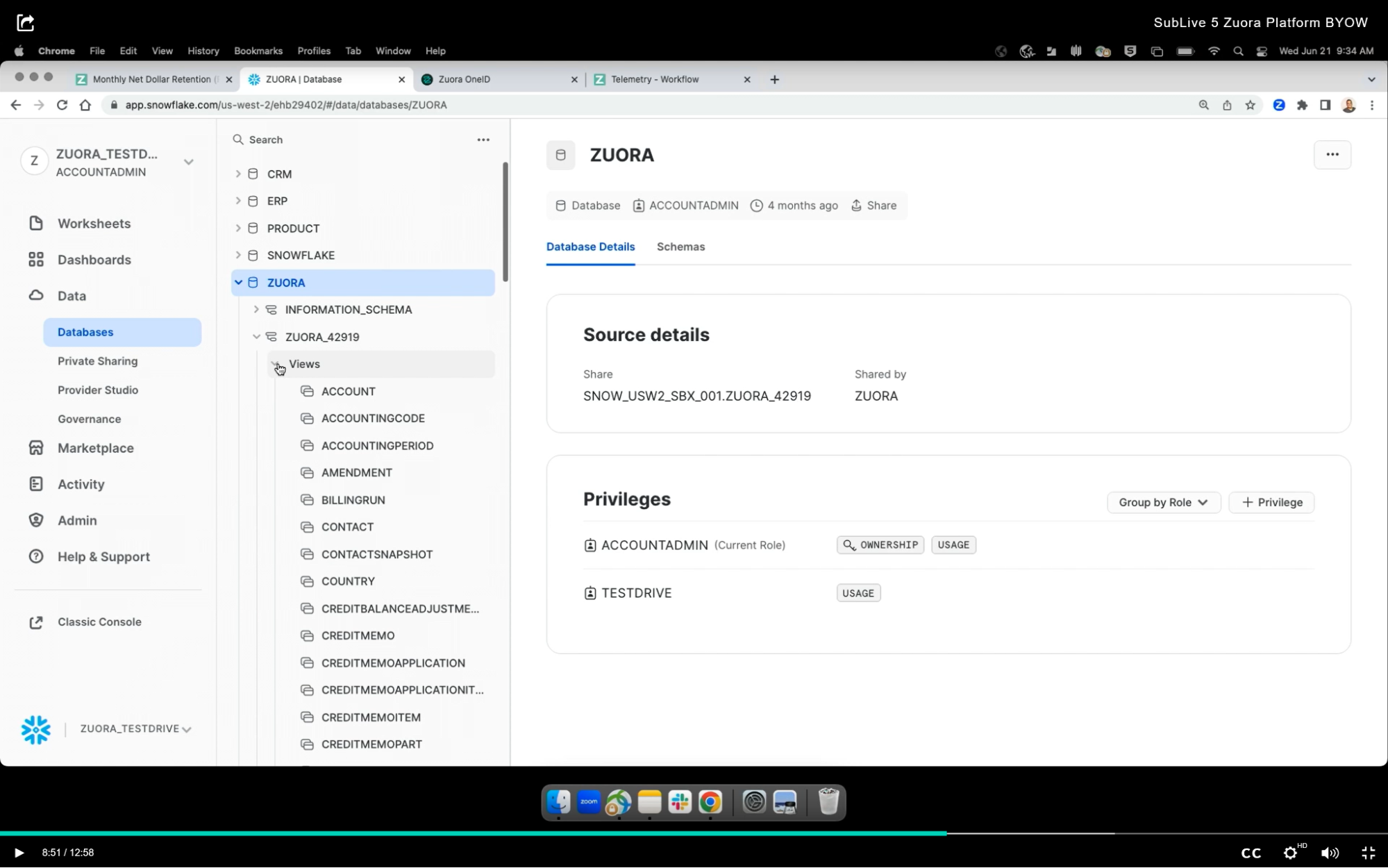Switch to Zuora OneID browser tab
This screenshot has width=1388, height=868.
pyautogui.click(x=464, y=79)
